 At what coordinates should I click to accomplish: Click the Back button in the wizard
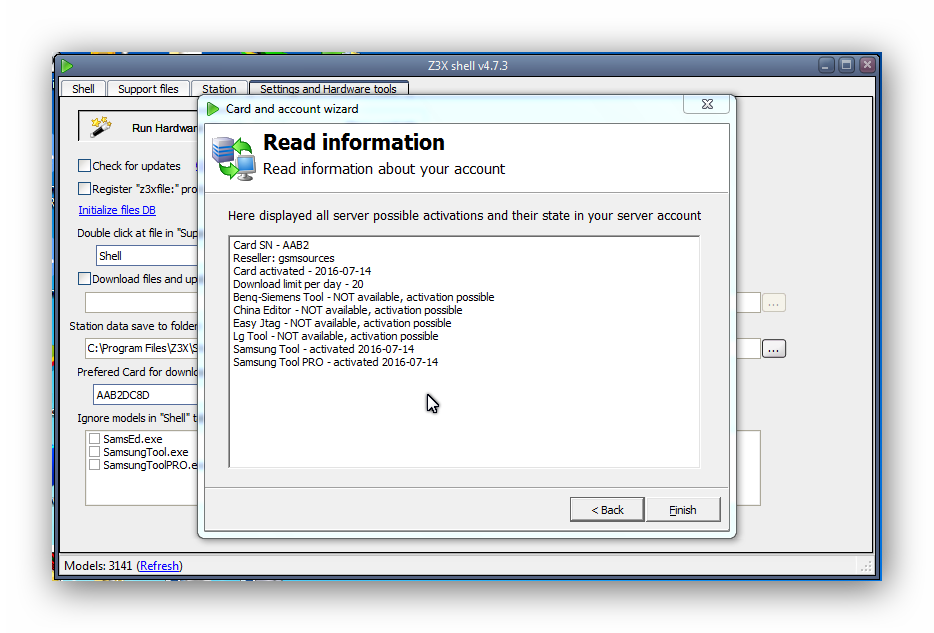point(607,510)
